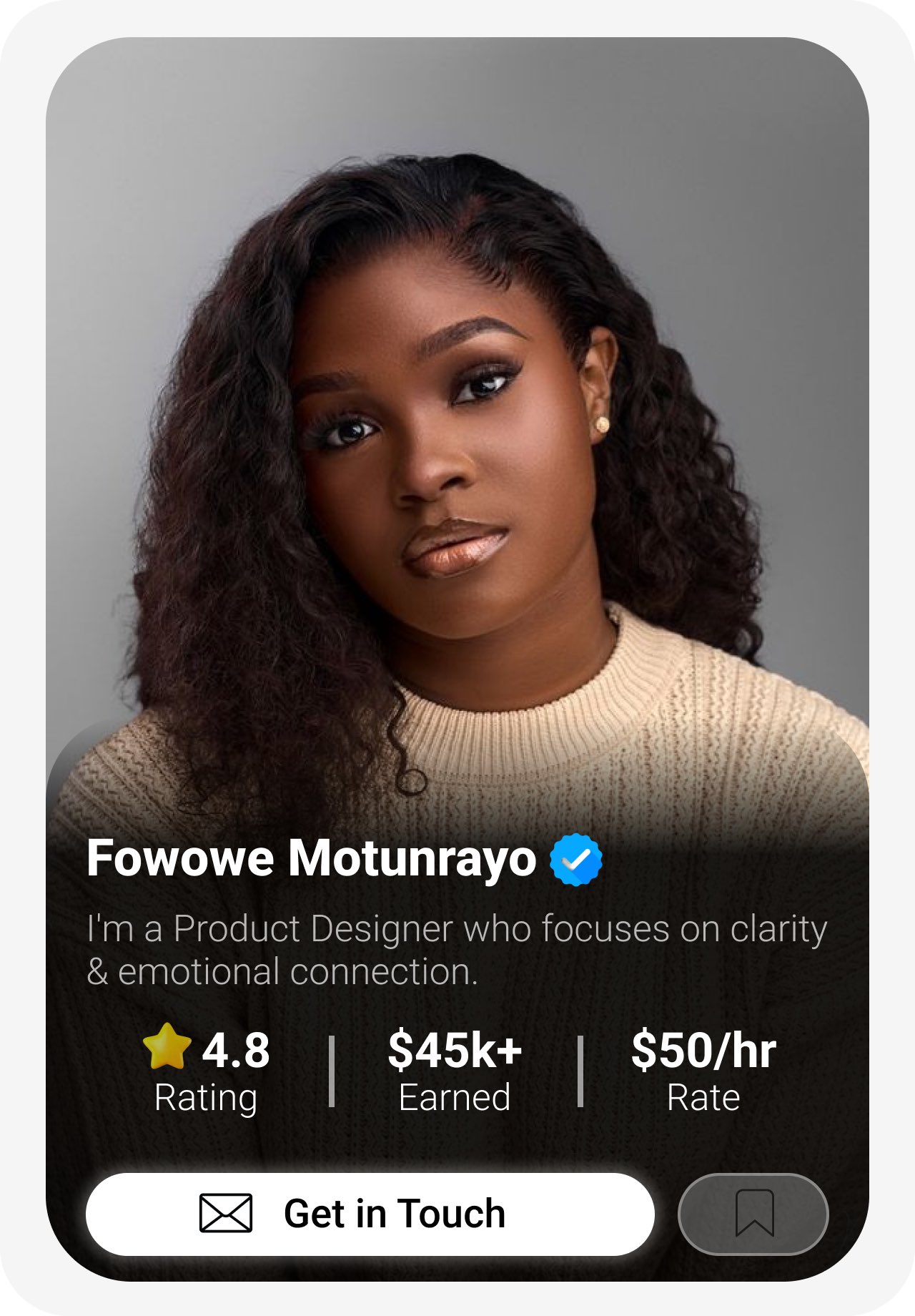
Task: Save profile with the bookmark icon
Action: [x=753, y=1214]
